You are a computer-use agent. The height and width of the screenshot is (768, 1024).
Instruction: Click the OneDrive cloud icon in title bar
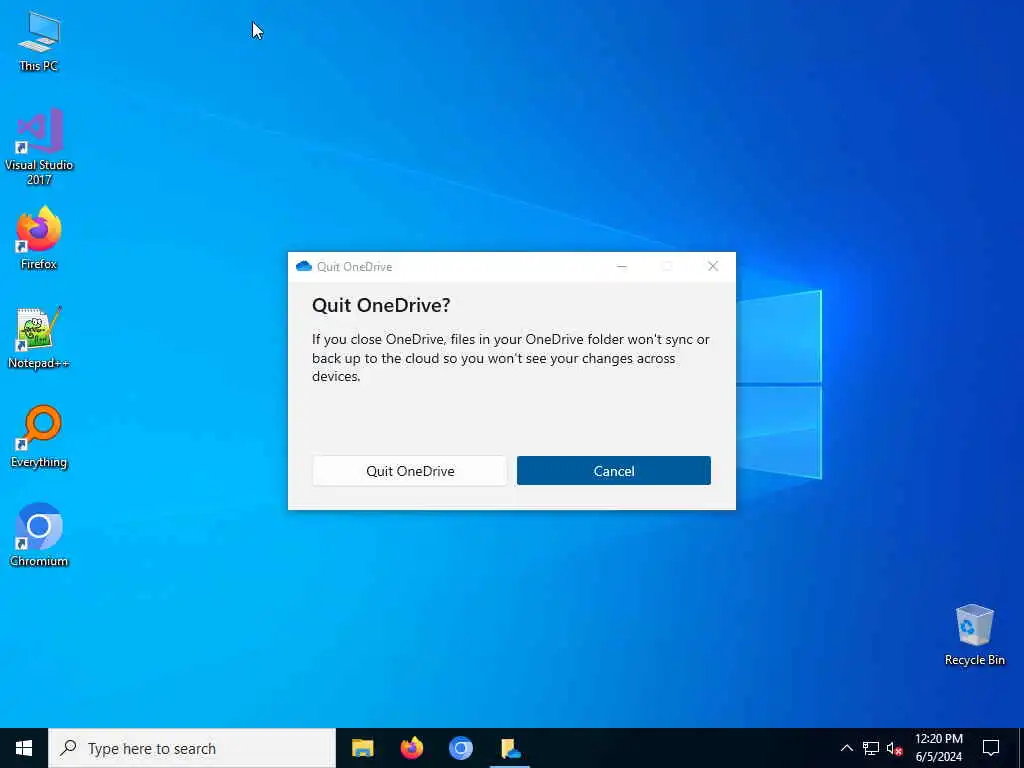click(304, 266)
